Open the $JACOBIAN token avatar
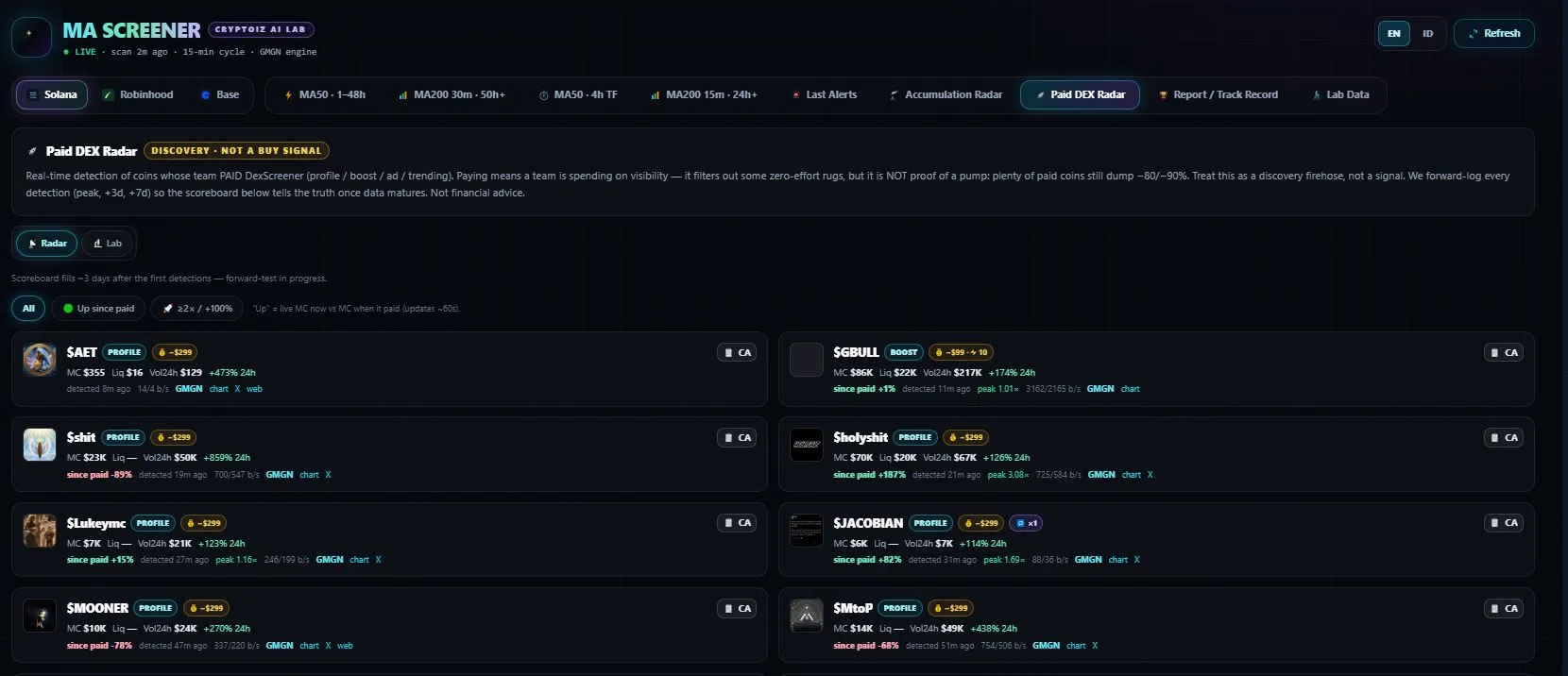 click(x=807, y=531)
